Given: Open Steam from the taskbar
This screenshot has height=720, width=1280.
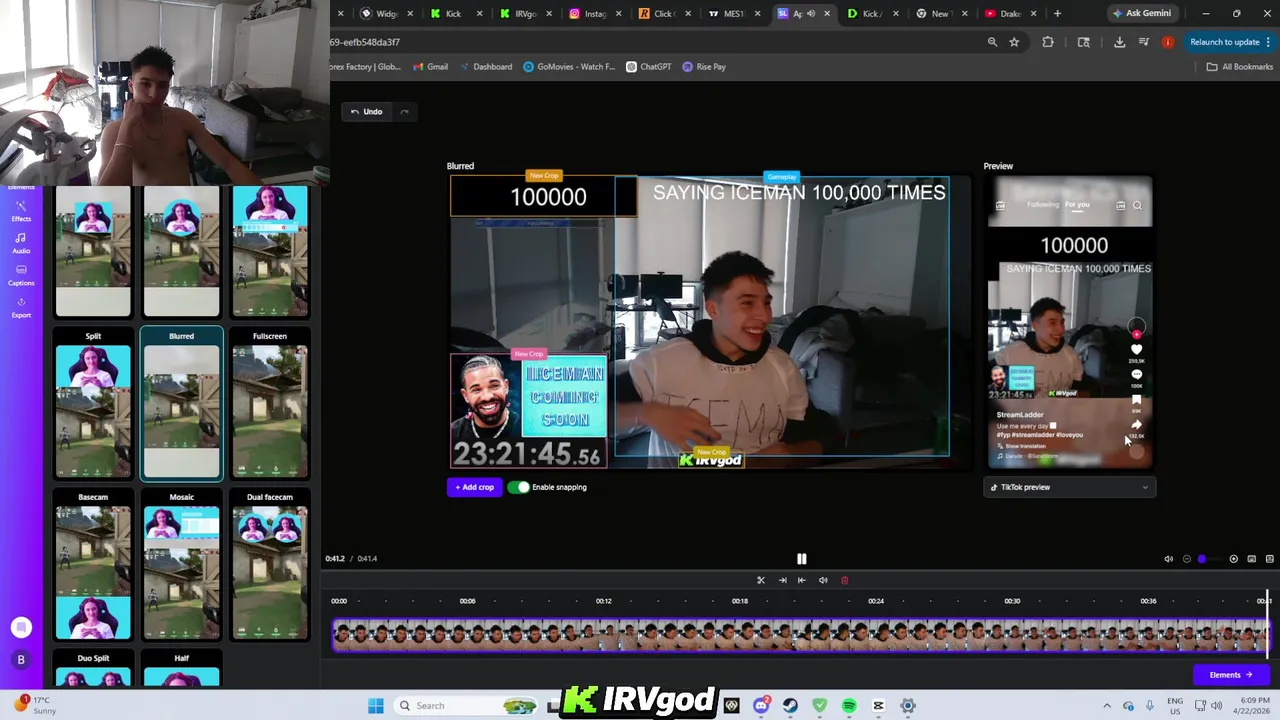Looking at the screenshot, I should [x=790, y=706].
